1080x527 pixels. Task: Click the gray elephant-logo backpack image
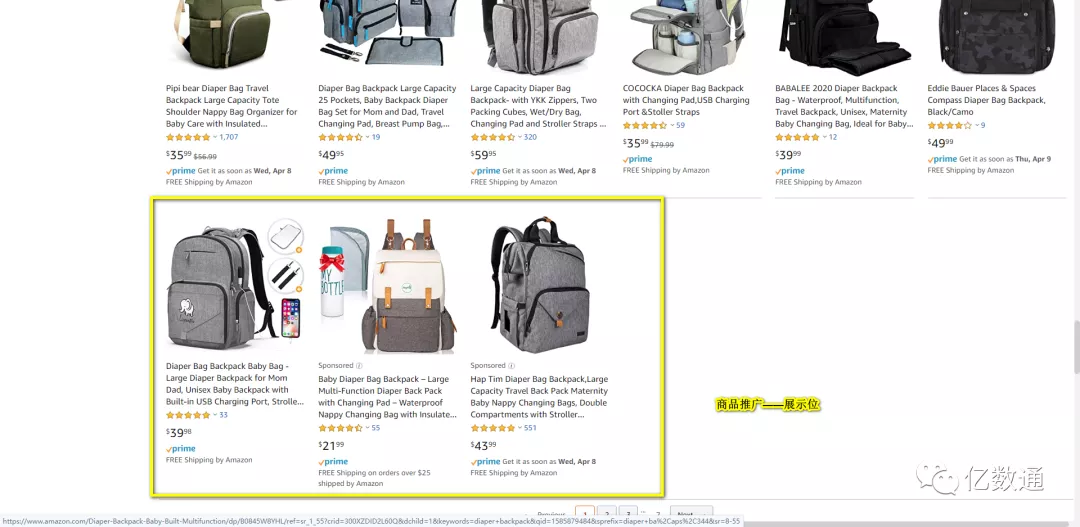(x=234, y=285)
